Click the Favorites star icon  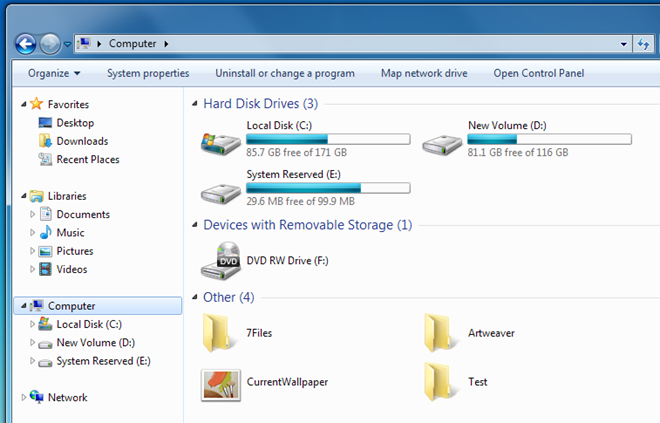click(37, 104)
